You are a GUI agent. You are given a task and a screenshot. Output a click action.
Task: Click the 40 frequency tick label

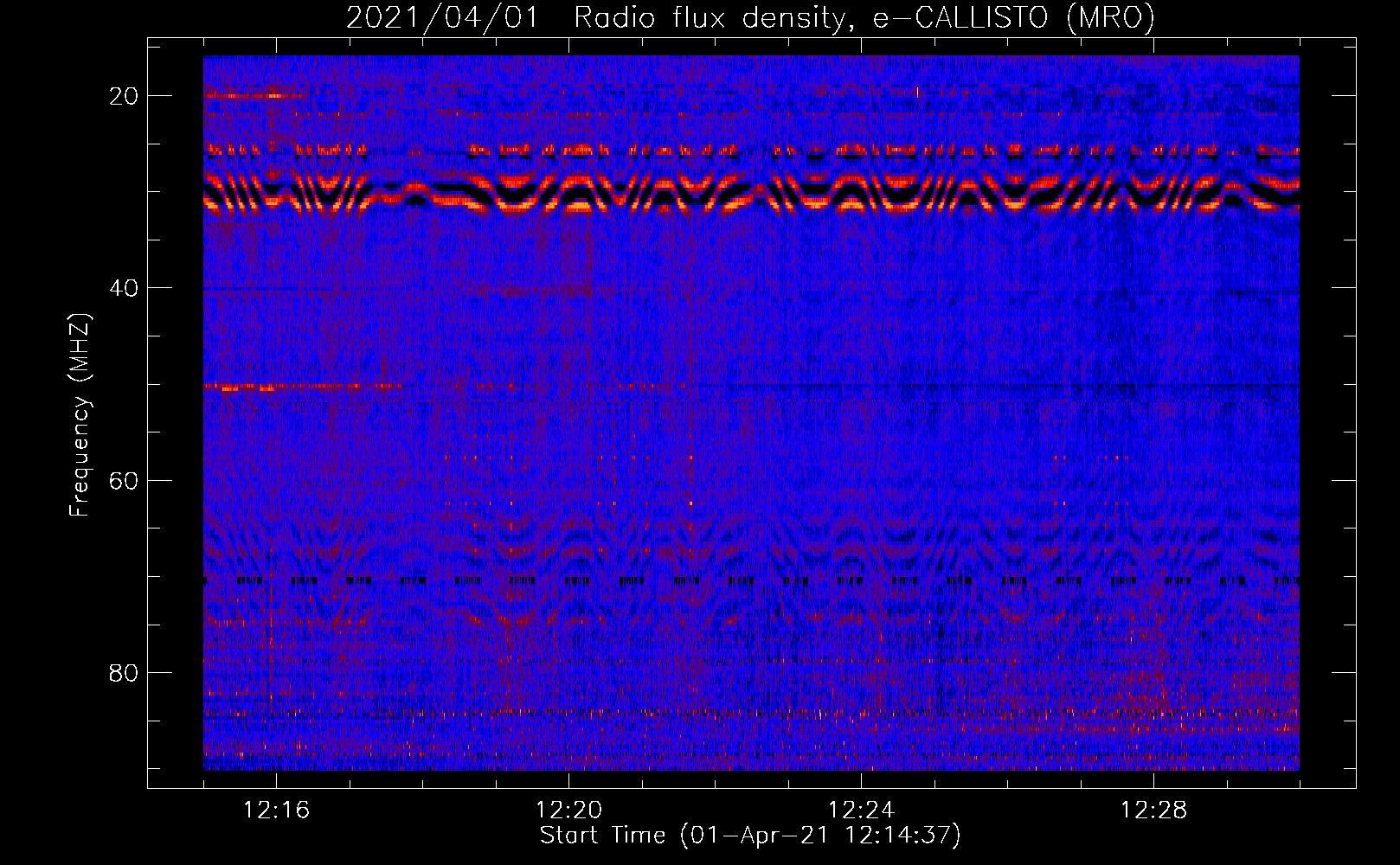click(x=124, y=288)
